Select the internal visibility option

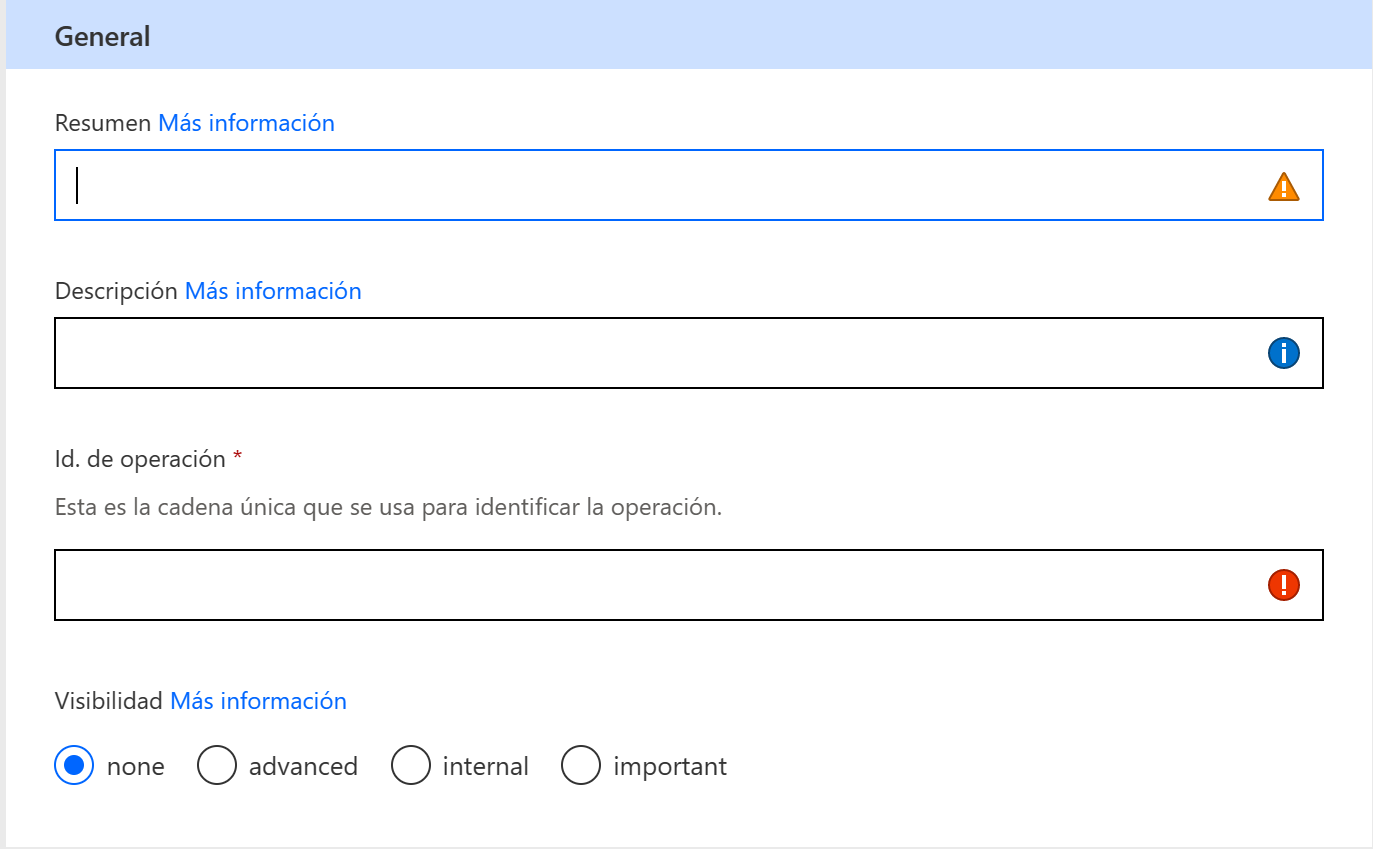[x=411, y=765]
